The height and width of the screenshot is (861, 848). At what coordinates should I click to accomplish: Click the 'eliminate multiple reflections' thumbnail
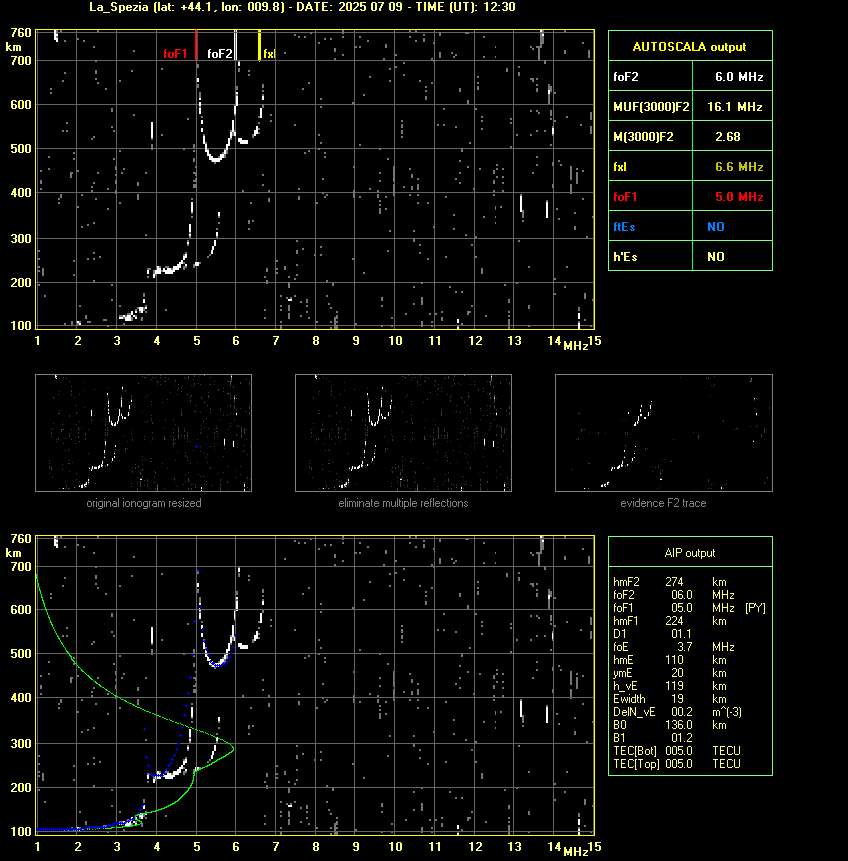403,433
